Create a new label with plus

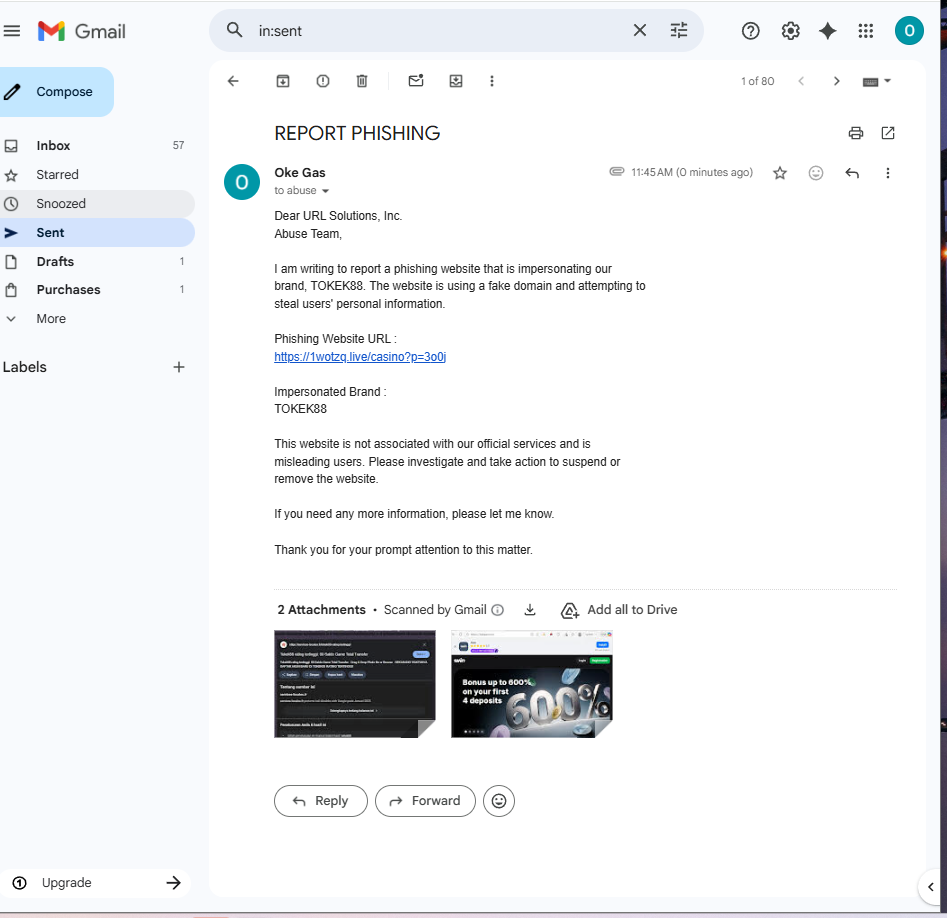click(179, 367)
